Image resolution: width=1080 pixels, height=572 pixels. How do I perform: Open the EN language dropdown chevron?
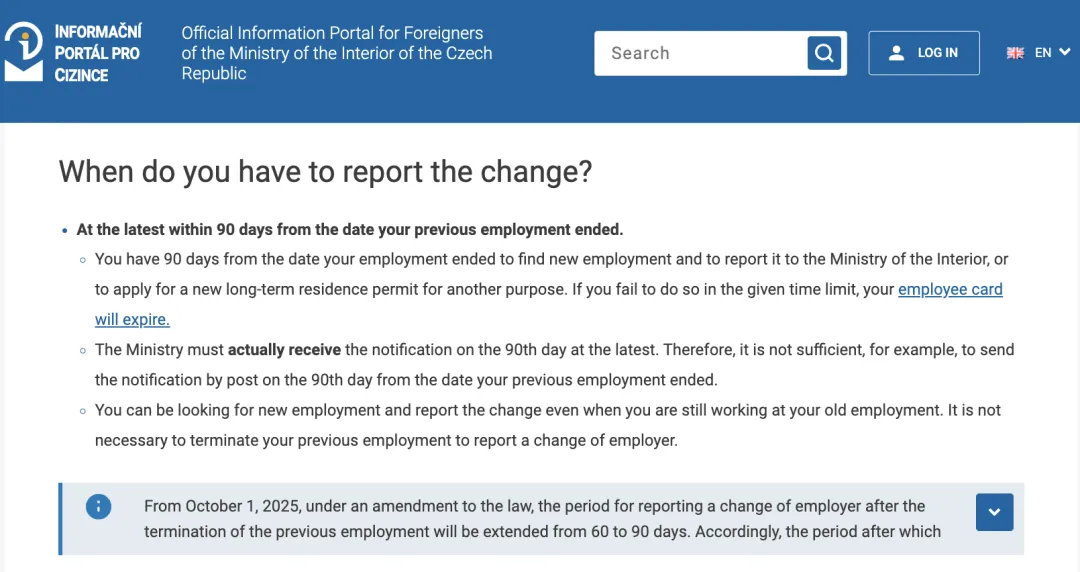click(1065, 52)
